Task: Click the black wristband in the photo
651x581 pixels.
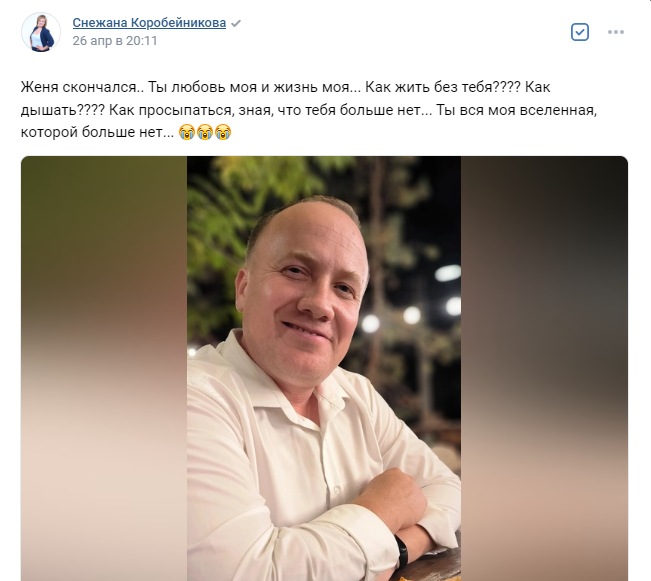Action: pos(401,551)
